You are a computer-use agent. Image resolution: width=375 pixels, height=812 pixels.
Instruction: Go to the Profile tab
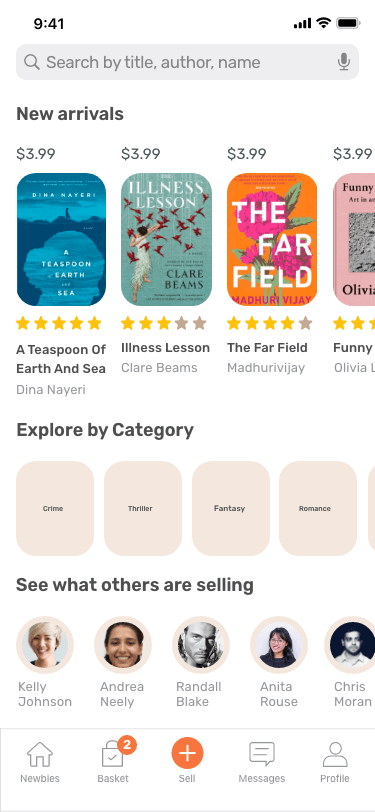(x=335, y=762)
